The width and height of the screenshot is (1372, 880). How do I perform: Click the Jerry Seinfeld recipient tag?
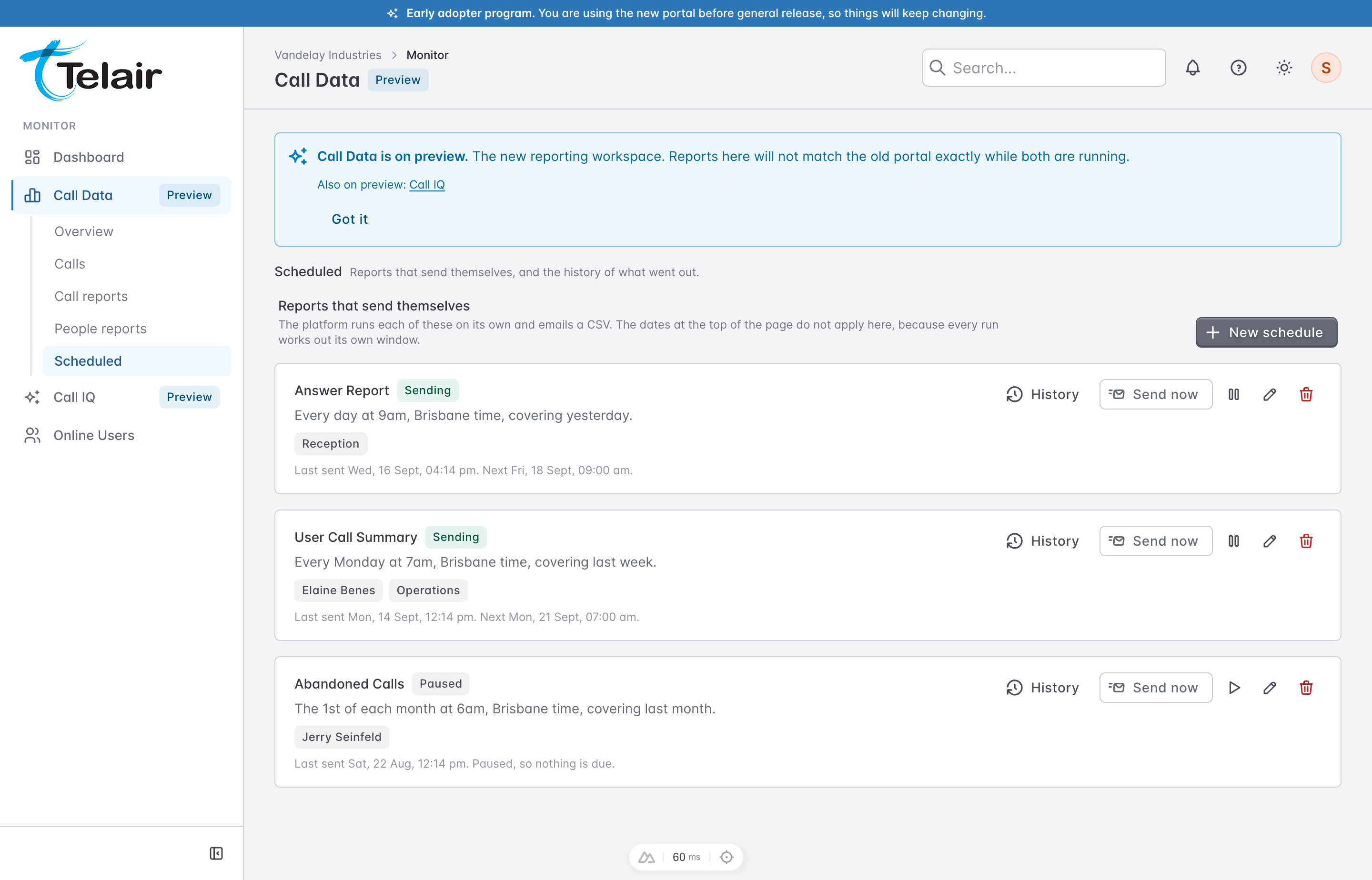coord(342,737)
